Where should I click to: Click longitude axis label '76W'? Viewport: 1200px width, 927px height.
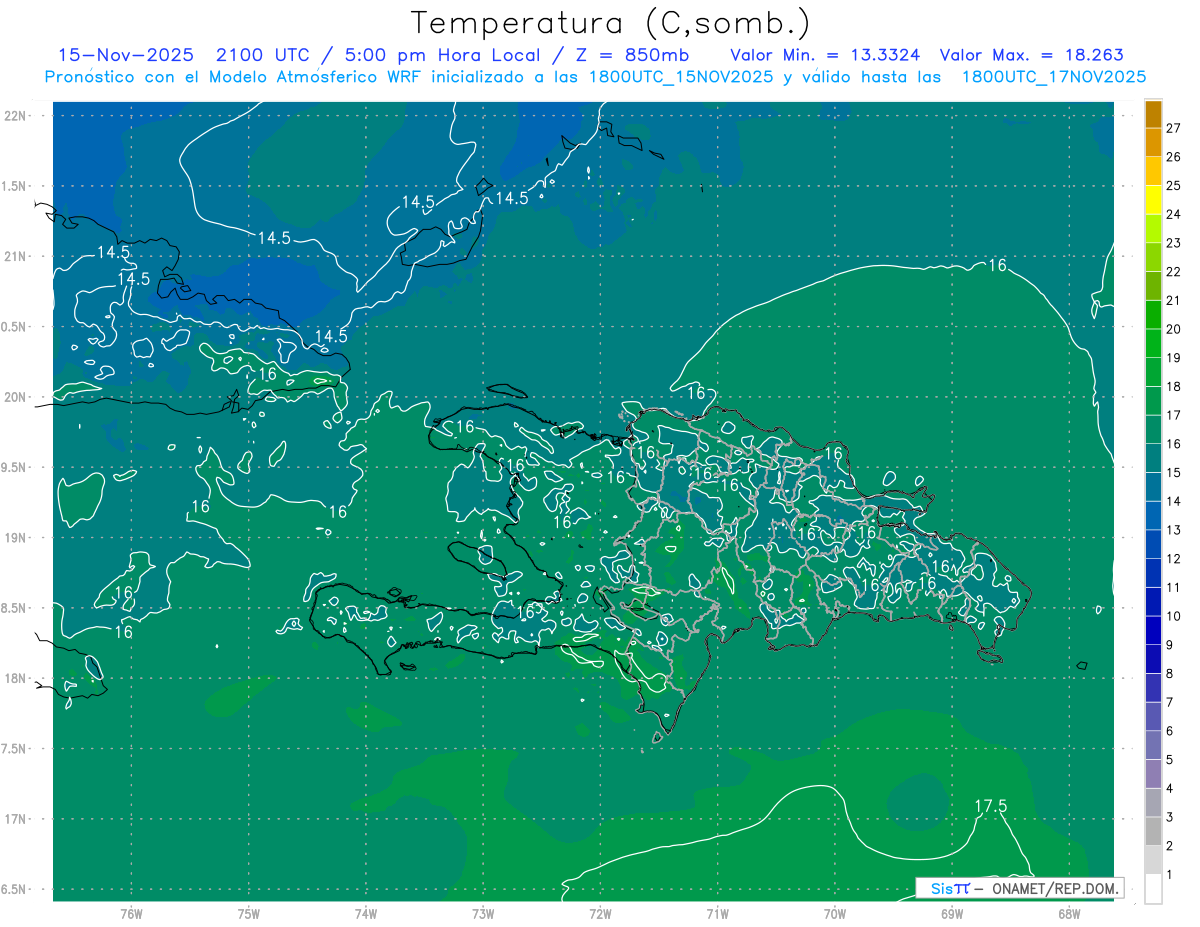point(131,913)
